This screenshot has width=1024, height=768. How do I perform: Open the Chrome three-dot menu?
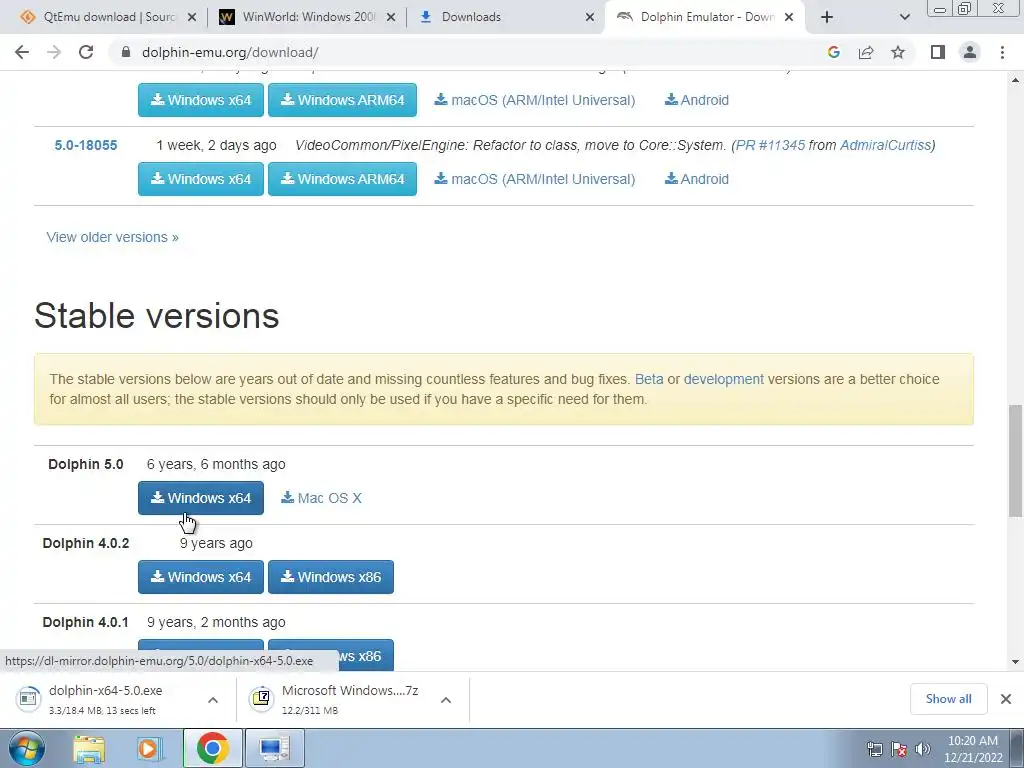[x=1002, y=52]
